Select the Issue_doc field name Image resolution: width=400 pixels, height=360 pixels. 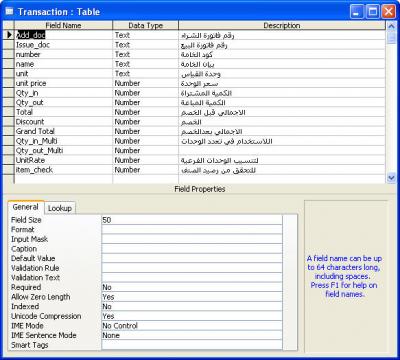click(63, 45)
